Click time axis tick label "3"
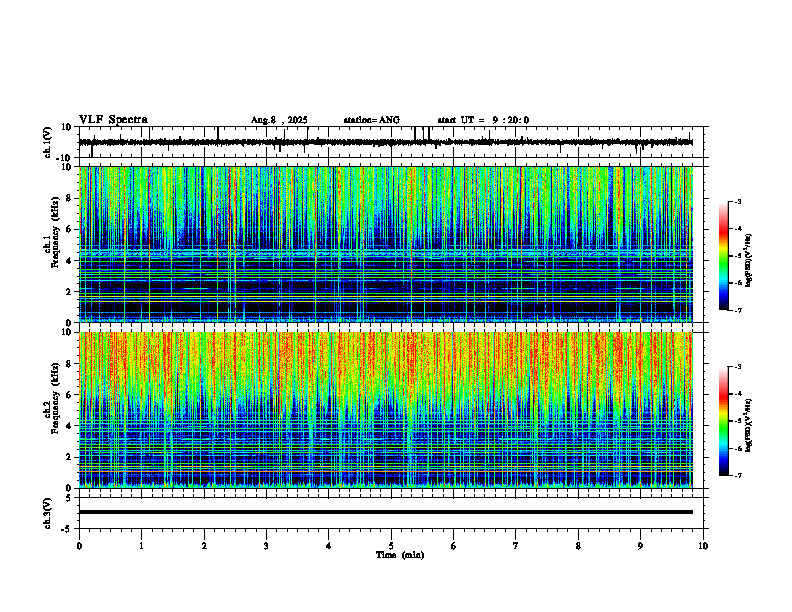Screen dimensions: 792x612 [x=266, y=546]
